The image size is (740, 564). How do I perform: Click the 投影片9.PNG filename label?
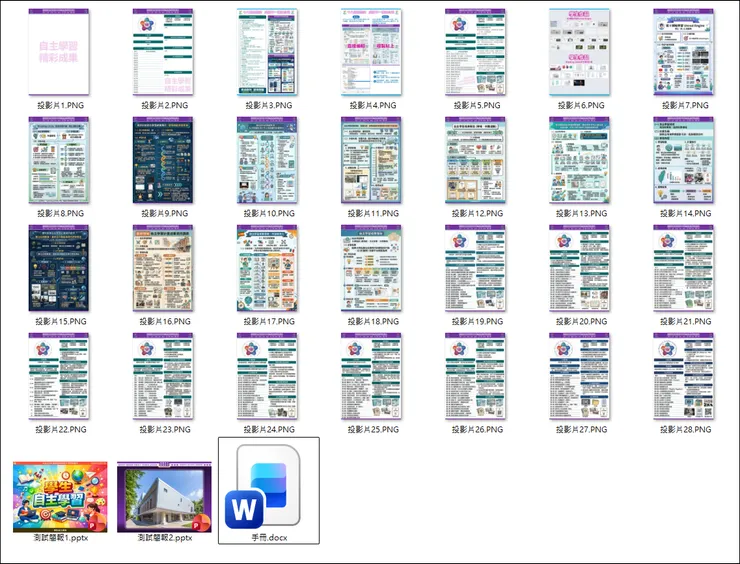(165, 213)
